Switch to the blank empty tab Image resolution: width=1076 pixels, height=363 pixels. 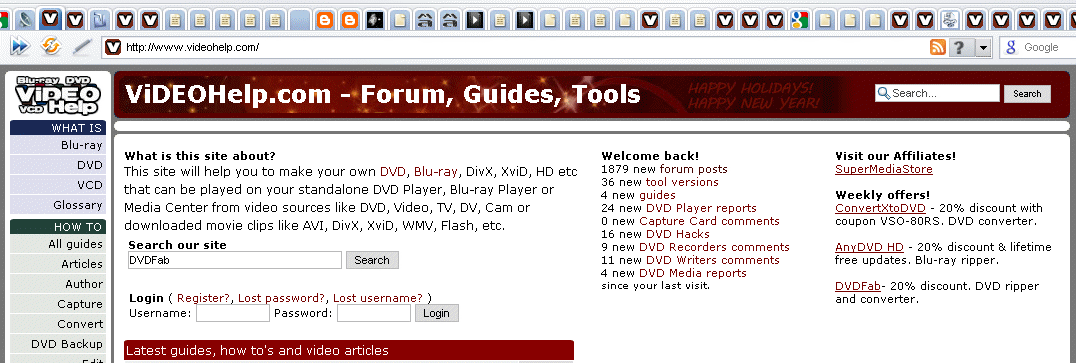point(300,20)
